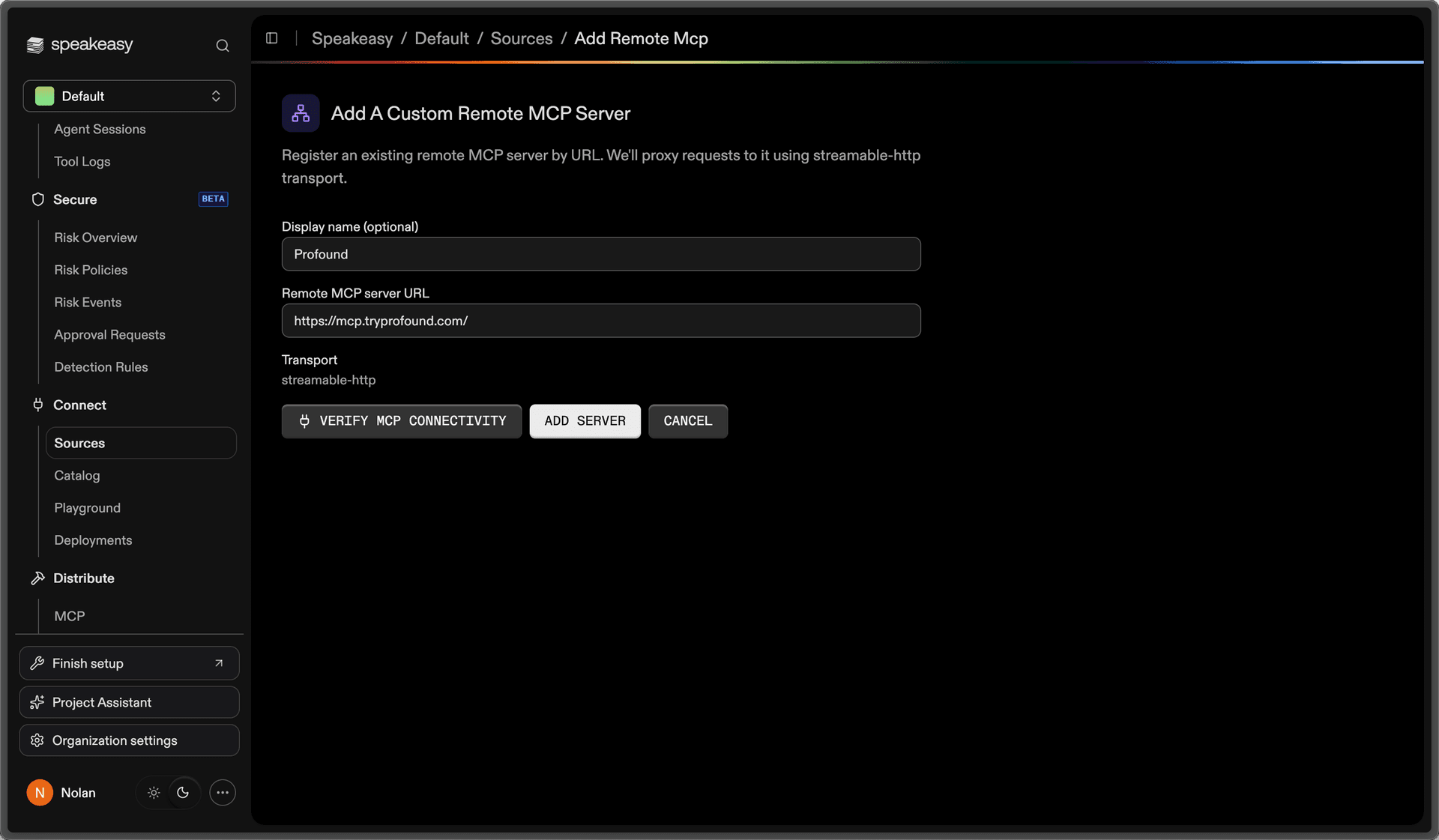Viewport: 1439px width, 840px height.
Task: Click the Secure shield icon
Action: (37, 199)
